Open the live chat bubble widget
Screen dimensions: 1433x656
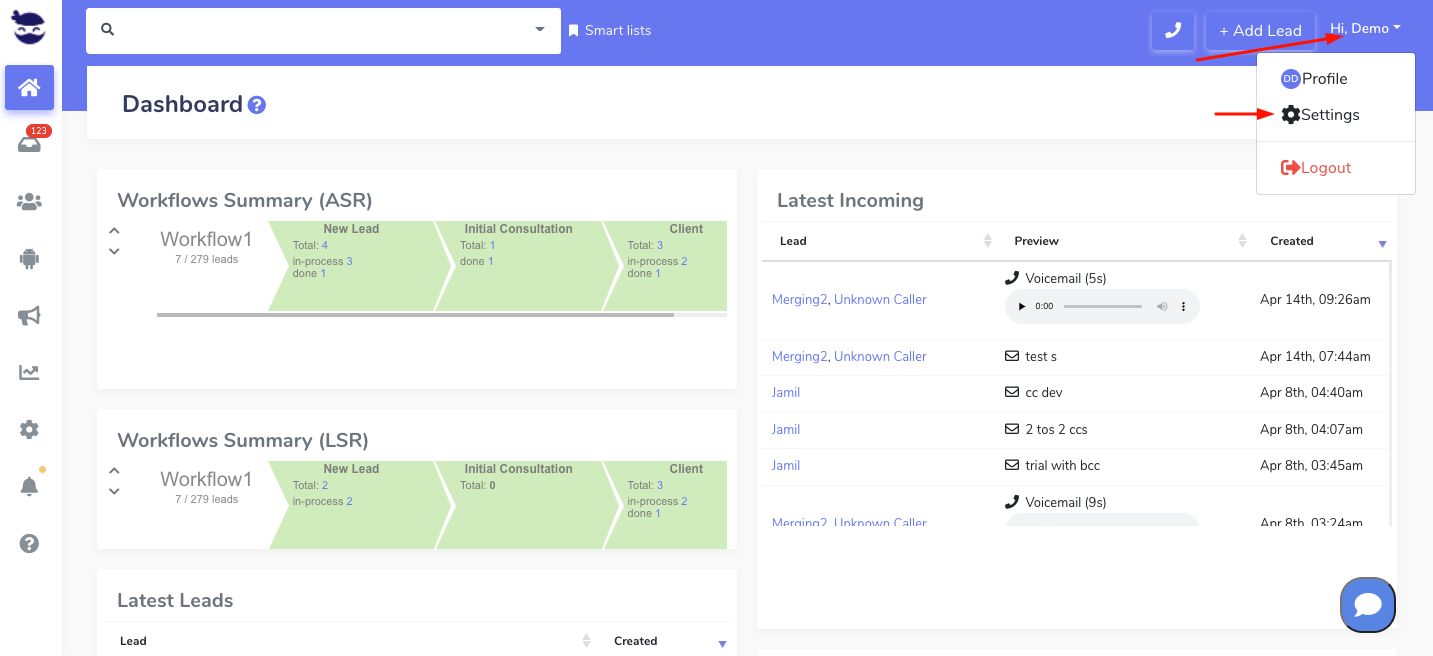point(1367,604)
